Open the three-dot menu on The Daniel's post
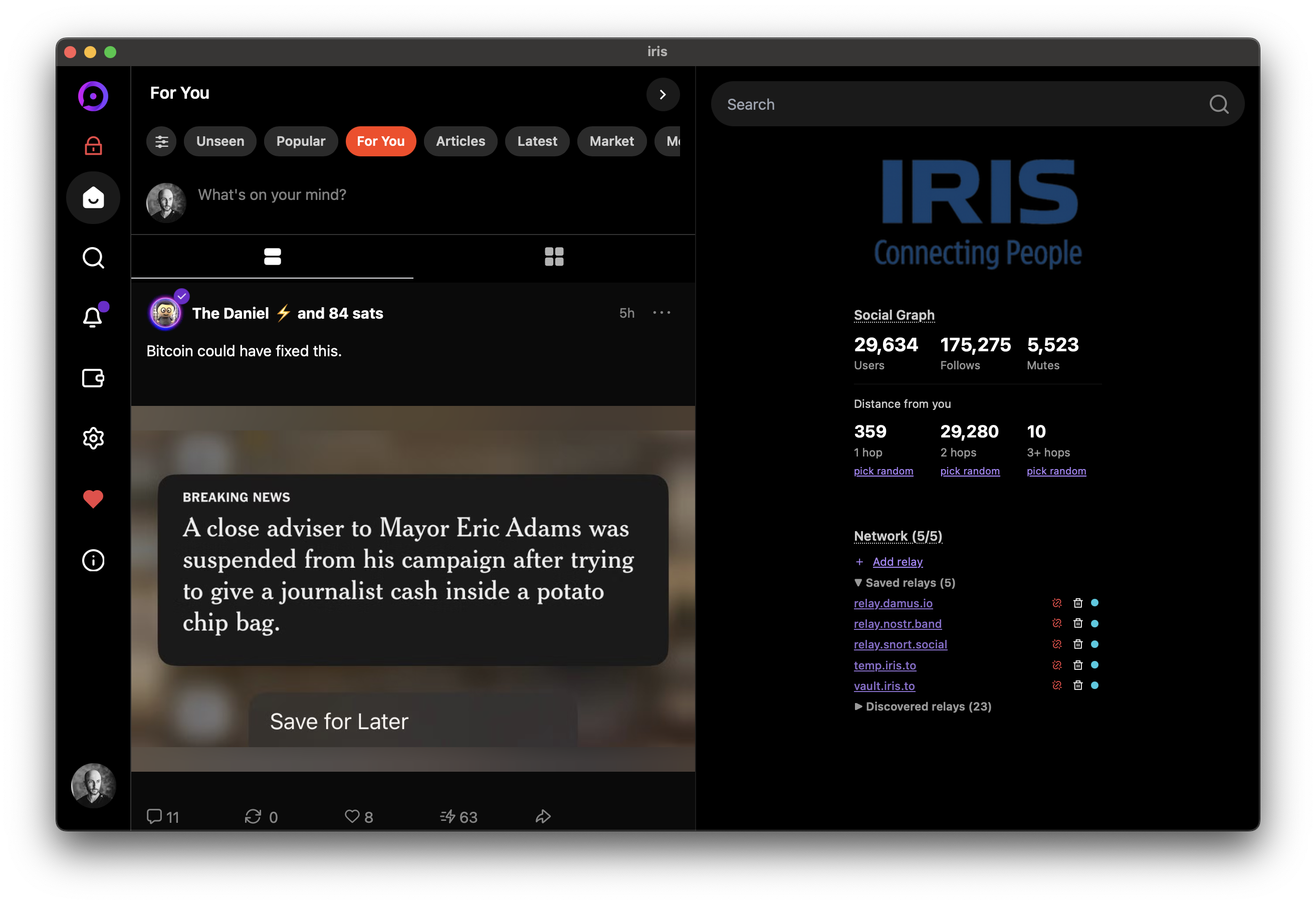 click(662, 313)
